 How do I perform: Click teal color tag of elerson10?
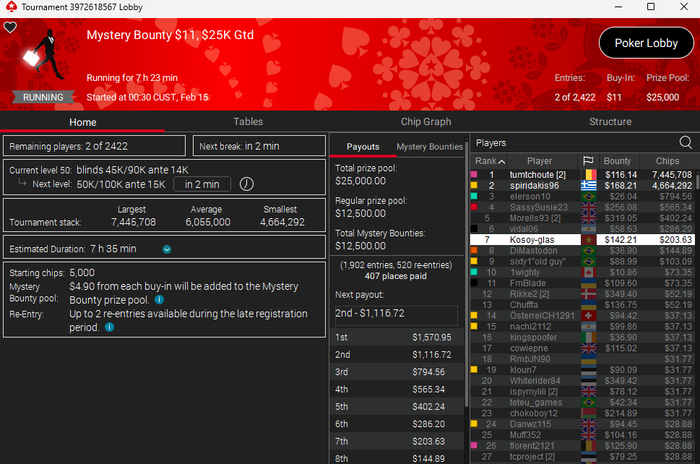click(x=474, y=196)
